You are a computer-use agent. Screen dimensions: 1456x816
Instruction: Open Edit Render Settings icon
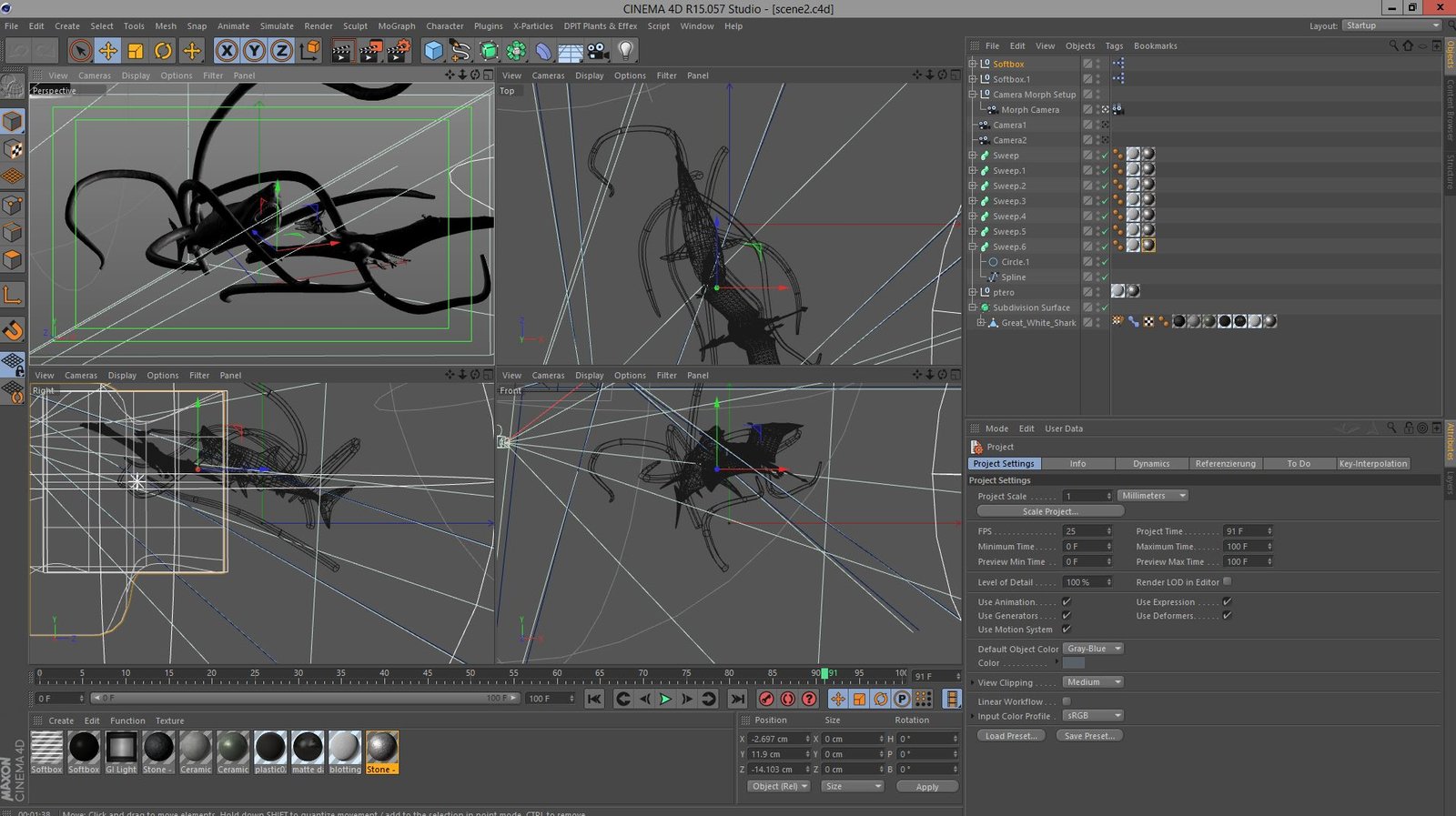click(x=399, y=51)
